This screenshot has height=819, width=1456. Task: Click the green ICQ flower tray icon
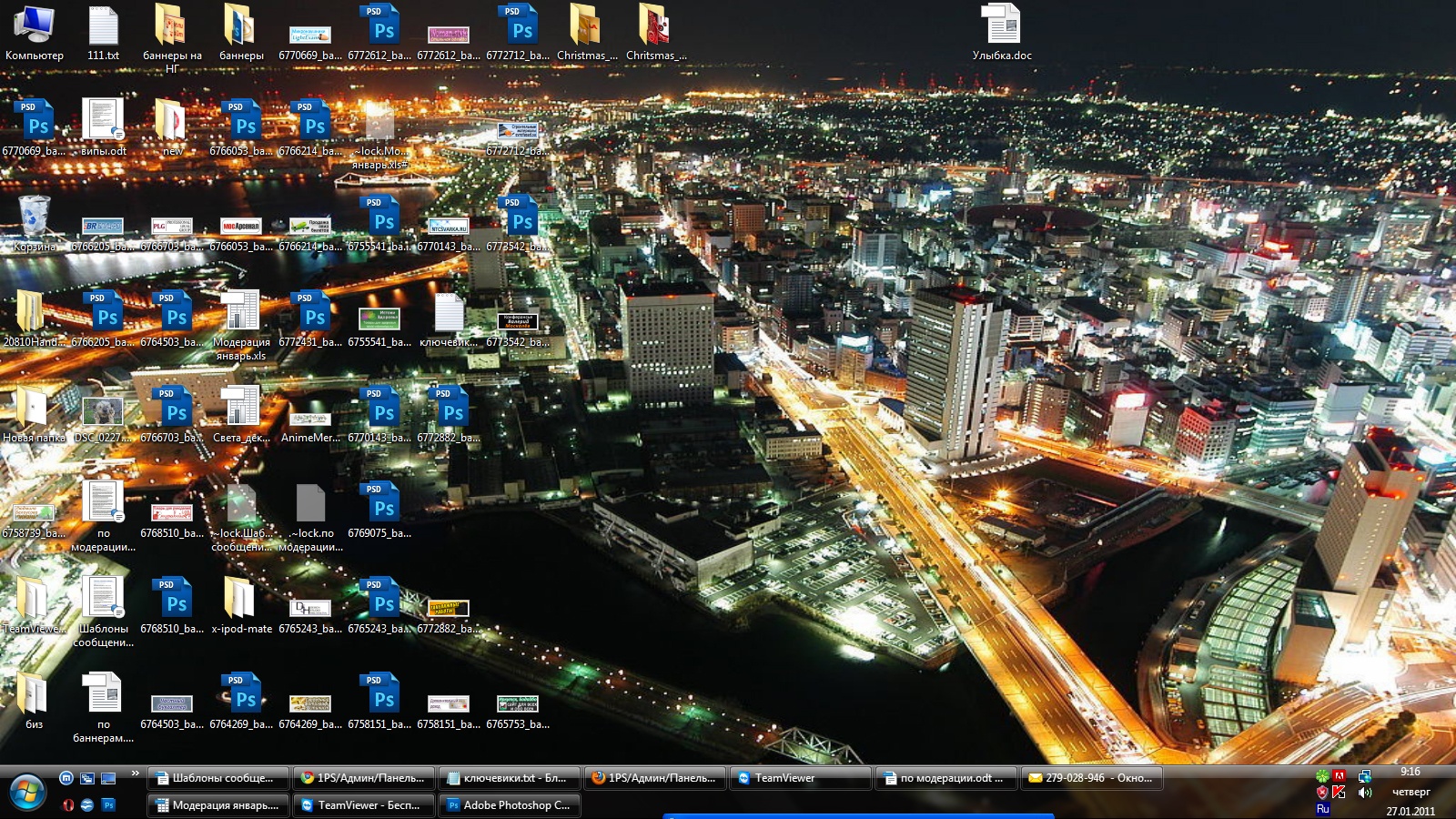click(x=1322, y=776)
